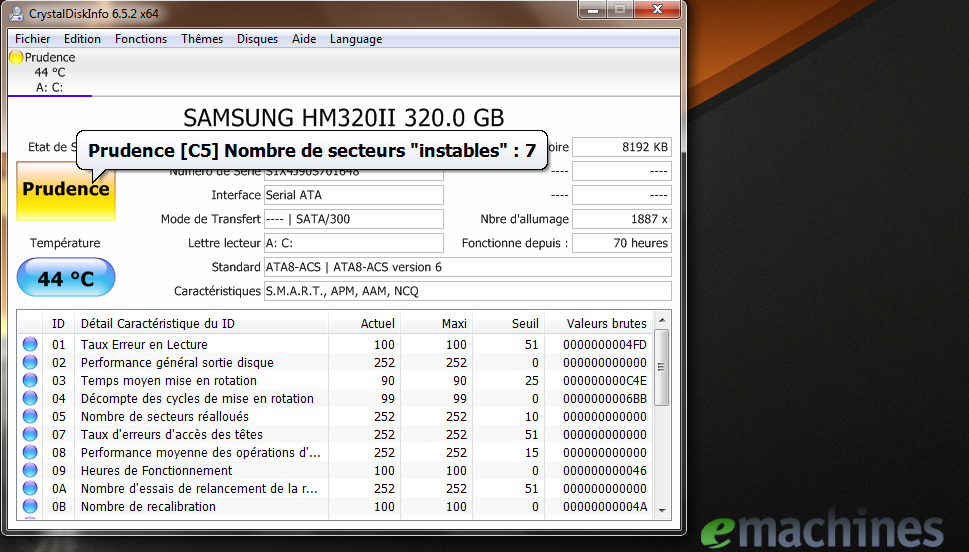Screen dimensions: 969x552
Task: Click the SAMSUNG HM320II 320.0 GB title
Action: 344,117
